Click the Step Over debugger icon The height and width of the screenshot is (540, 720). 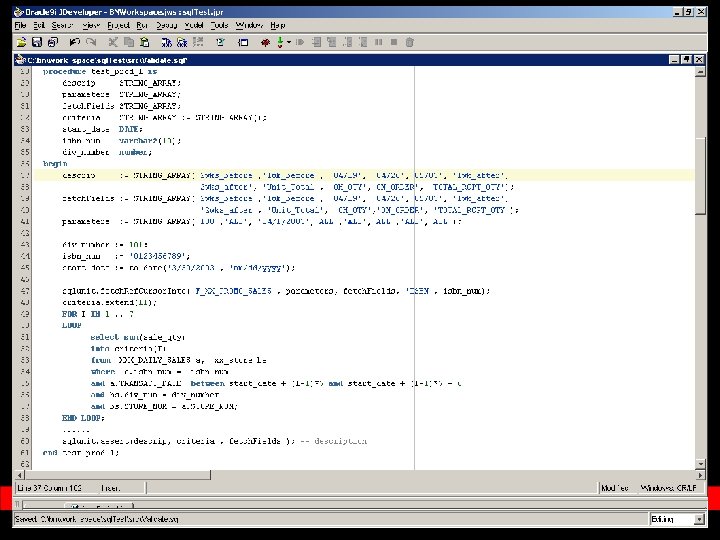click(316, 42)
